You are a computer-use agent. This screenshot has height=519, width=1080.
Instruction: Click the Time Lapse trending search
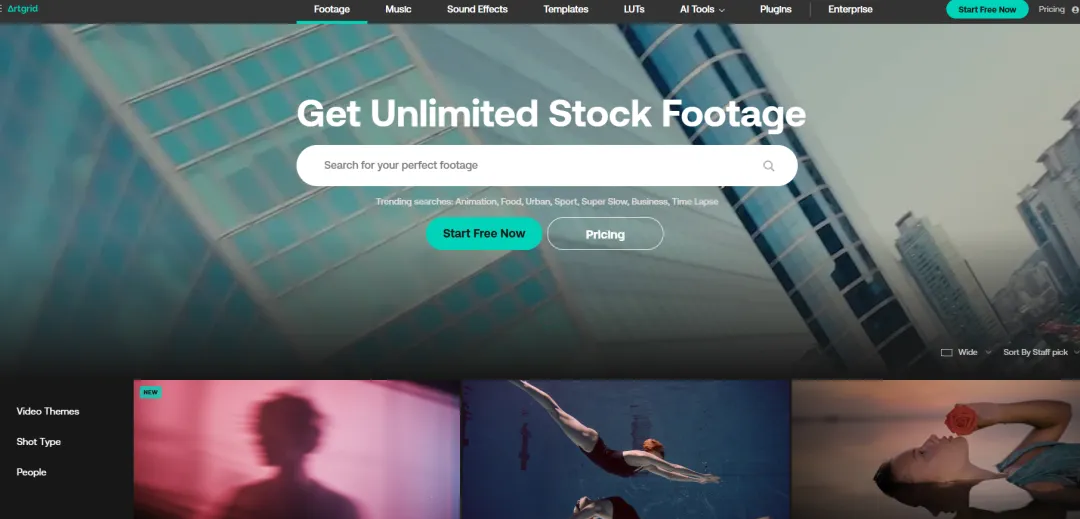coord(695,202)
